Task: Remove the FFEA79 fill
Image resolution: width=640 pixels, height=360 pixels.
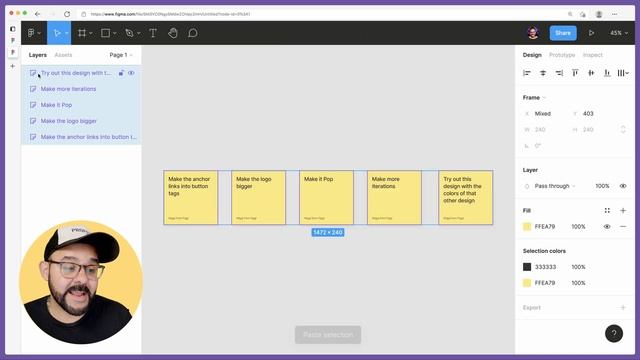Action: point(623,227)
